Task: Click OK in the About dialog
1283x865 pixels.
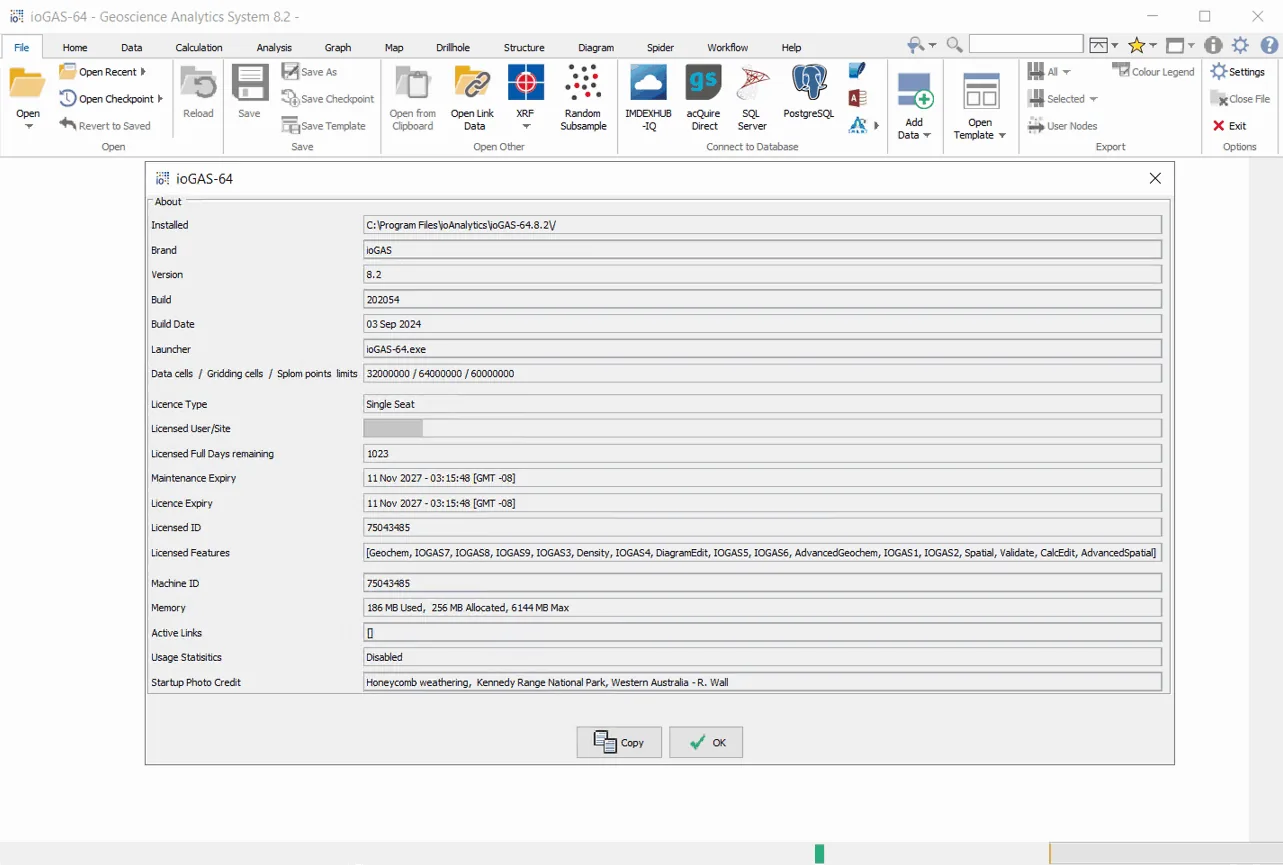Action: pos(706,742)
